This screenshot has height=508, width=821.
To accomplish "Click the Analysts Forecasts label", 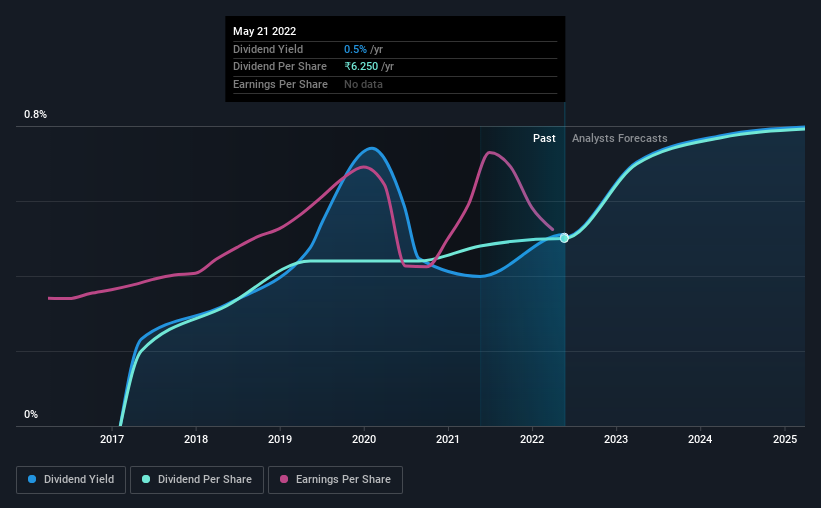I will pyautogui.click(x=619, y=138).
